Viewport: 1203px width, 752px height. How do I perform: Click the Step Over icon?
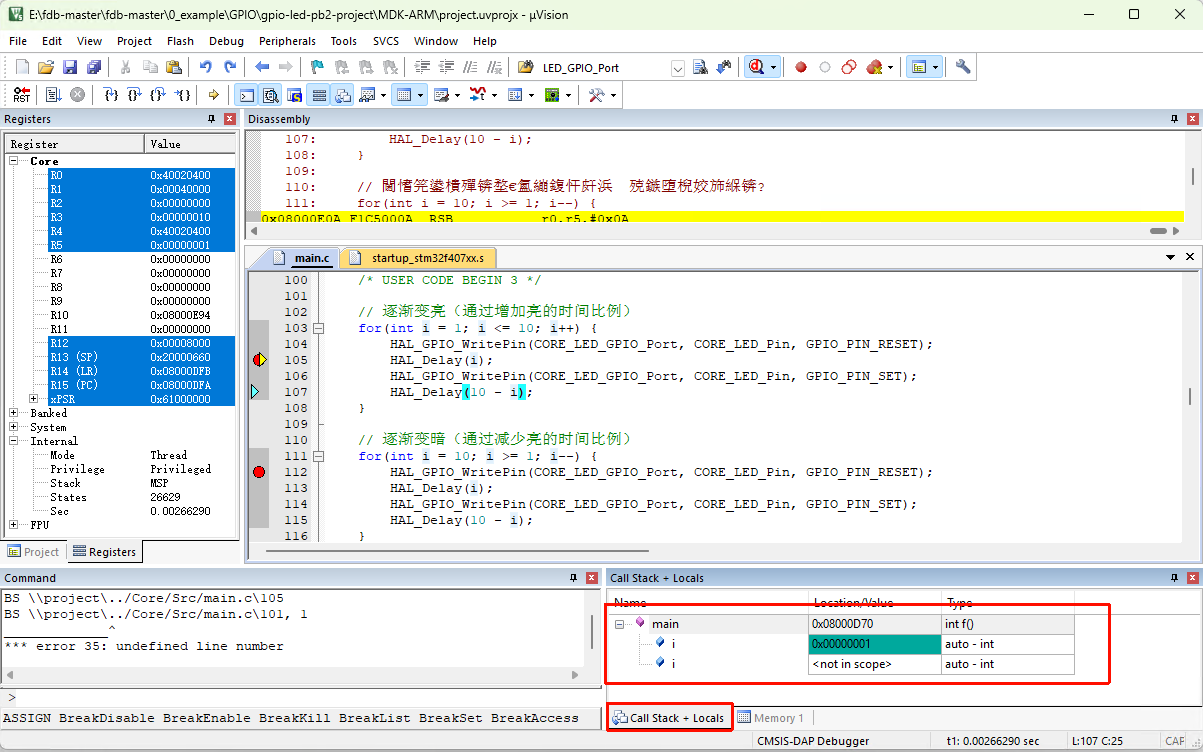point(134,95)
